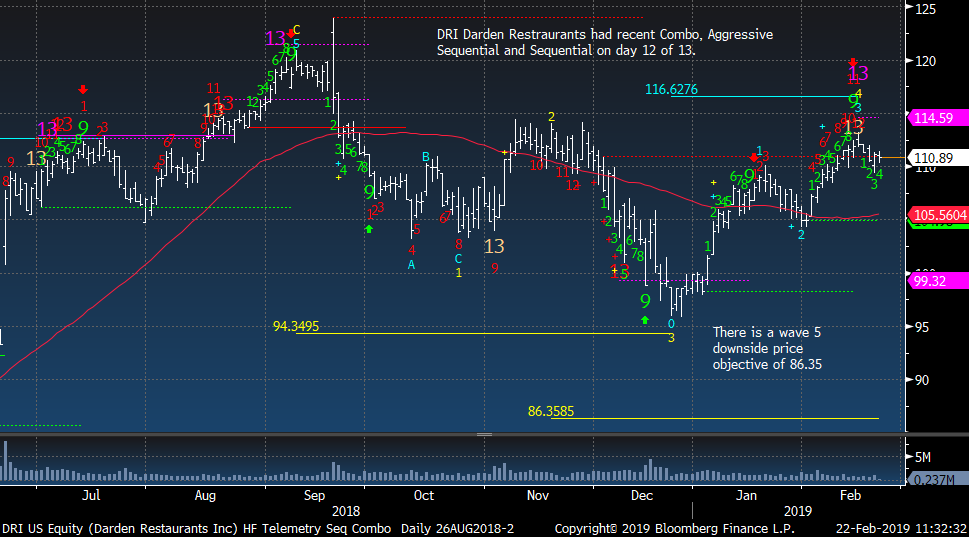Click the Sep month label
This screenshot has width=969, height=537.
click(314, 496)
